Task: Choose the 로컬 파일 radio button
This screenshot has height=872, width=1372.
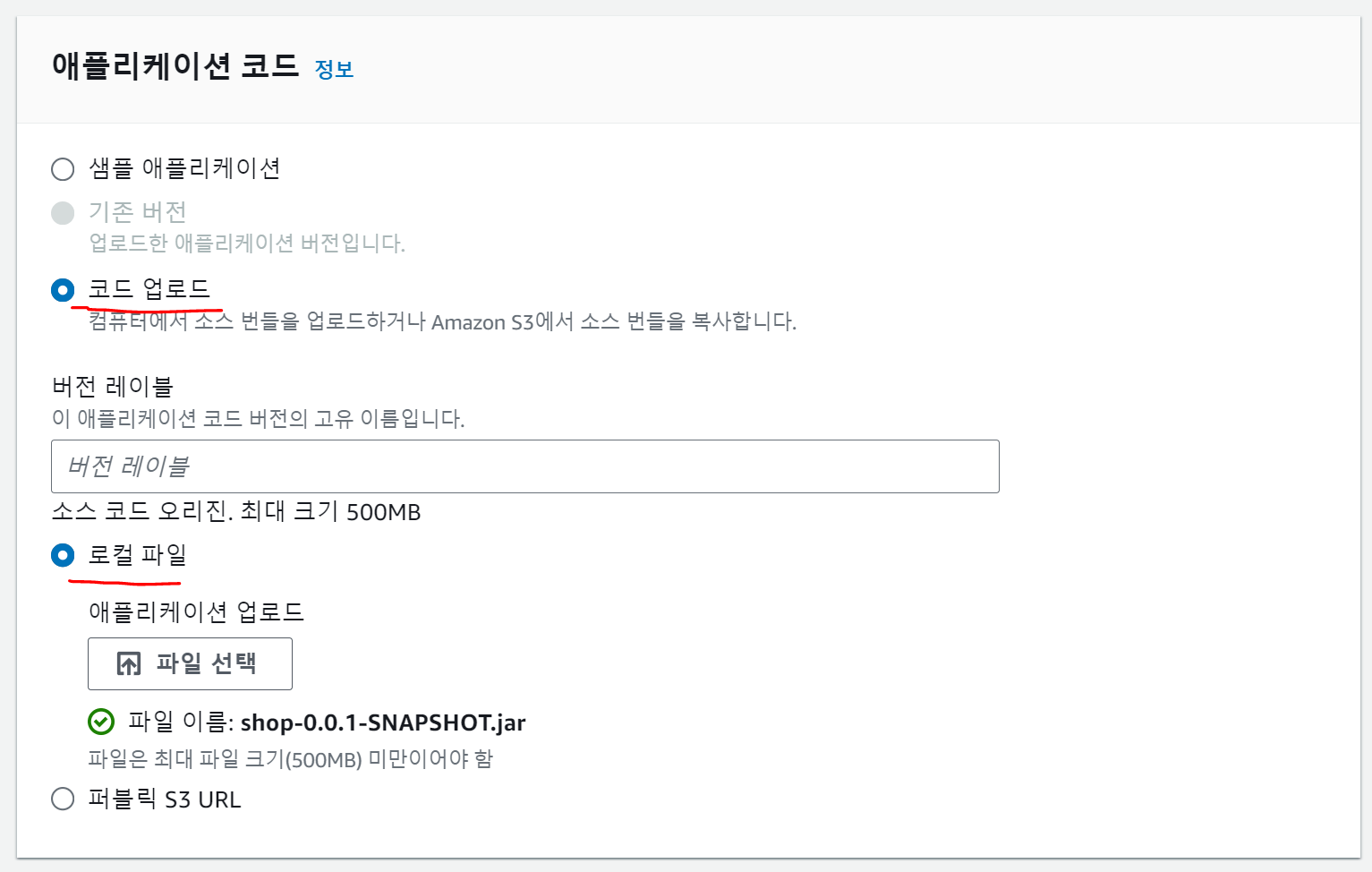Action: (x=63, y=556)
